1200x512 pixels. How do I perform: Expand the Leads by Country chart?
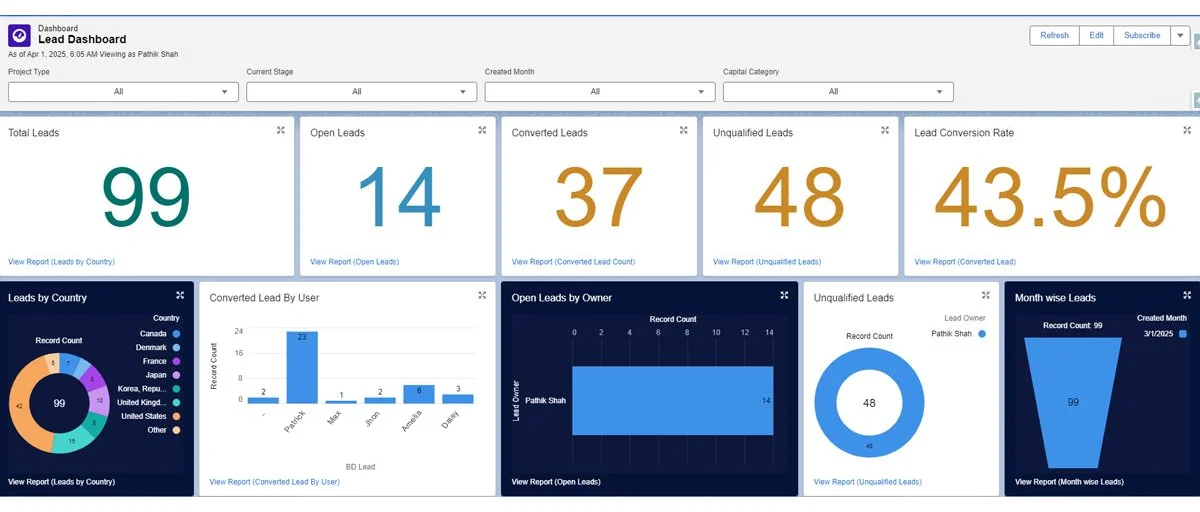(x=180, y=295)
